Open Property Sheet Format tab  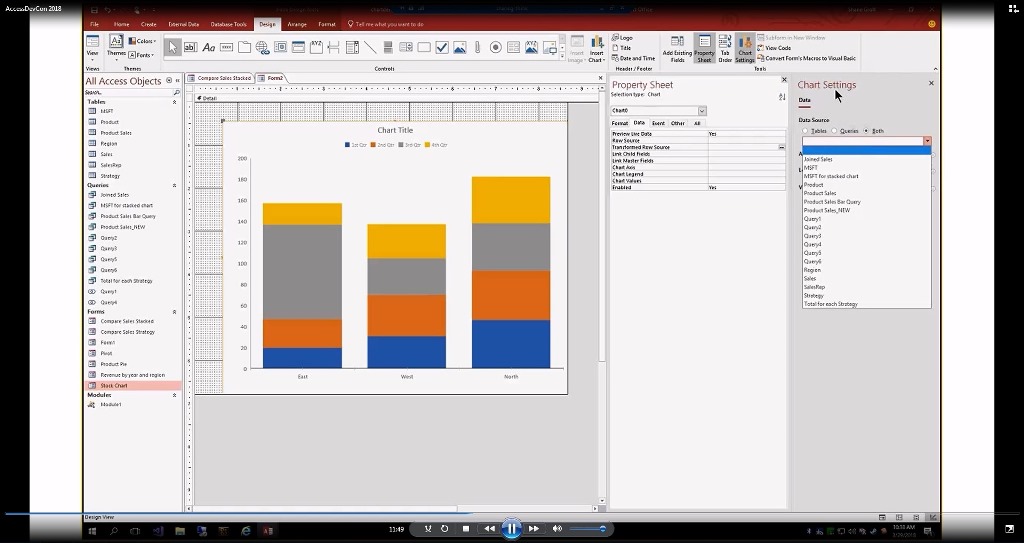[619, 123]
